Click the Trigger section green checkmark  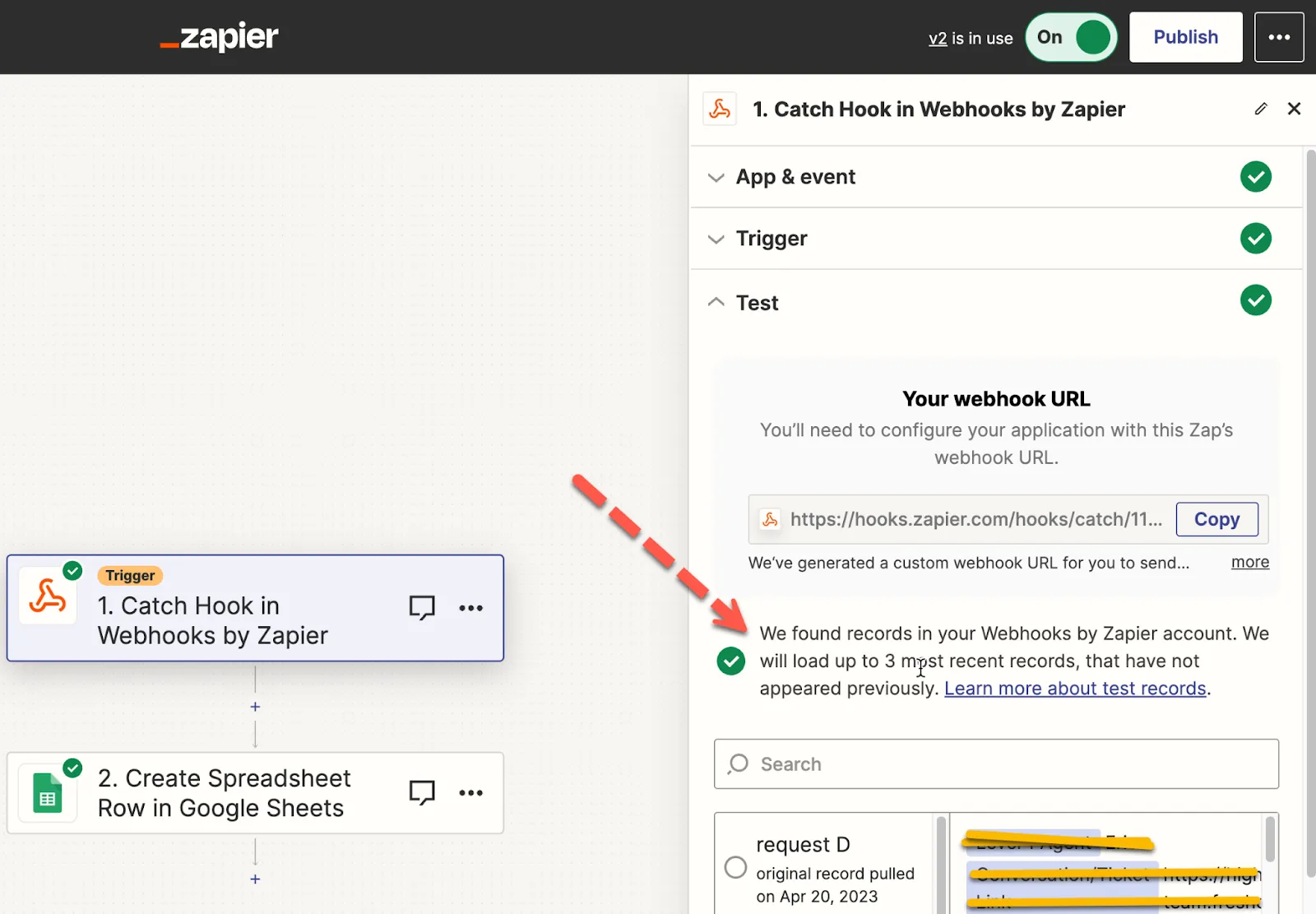click(1256, 239)
